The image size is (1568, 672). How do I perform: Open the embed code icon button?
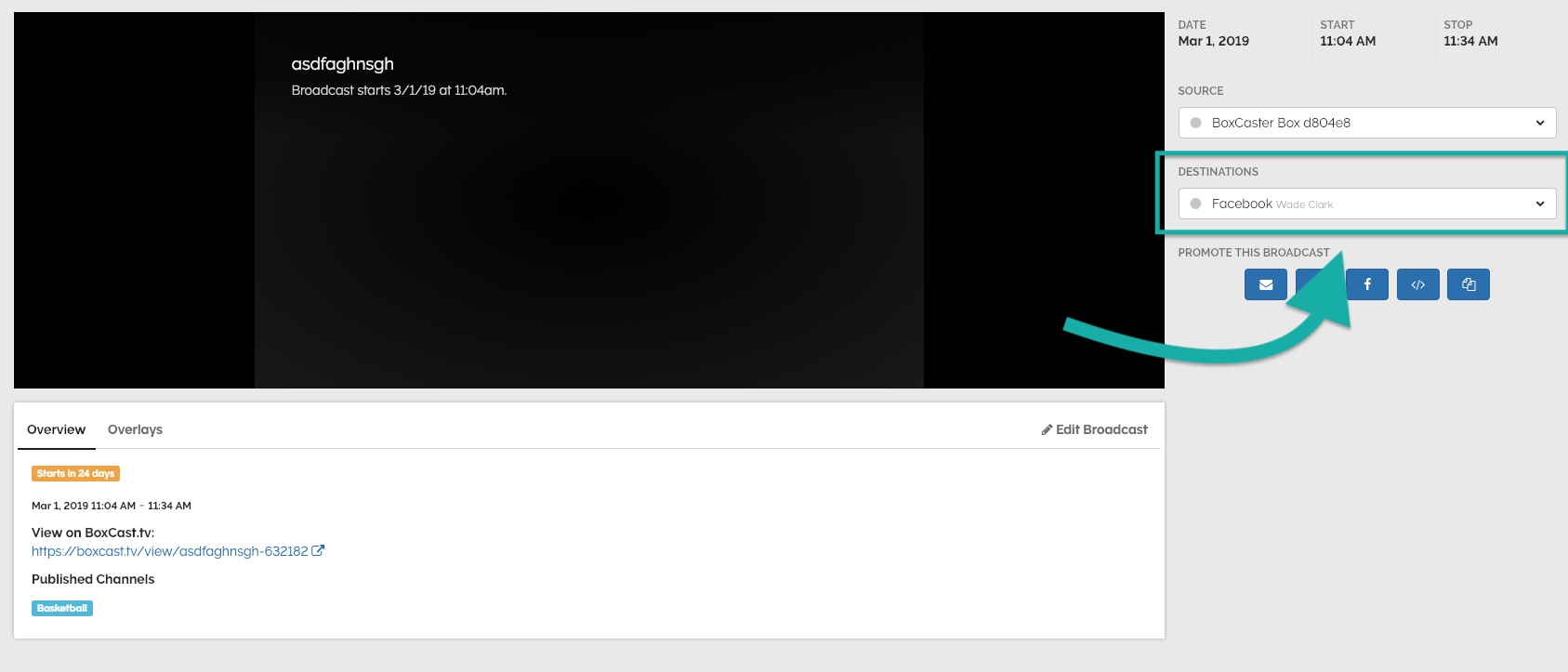click(x=1417, y=284)
